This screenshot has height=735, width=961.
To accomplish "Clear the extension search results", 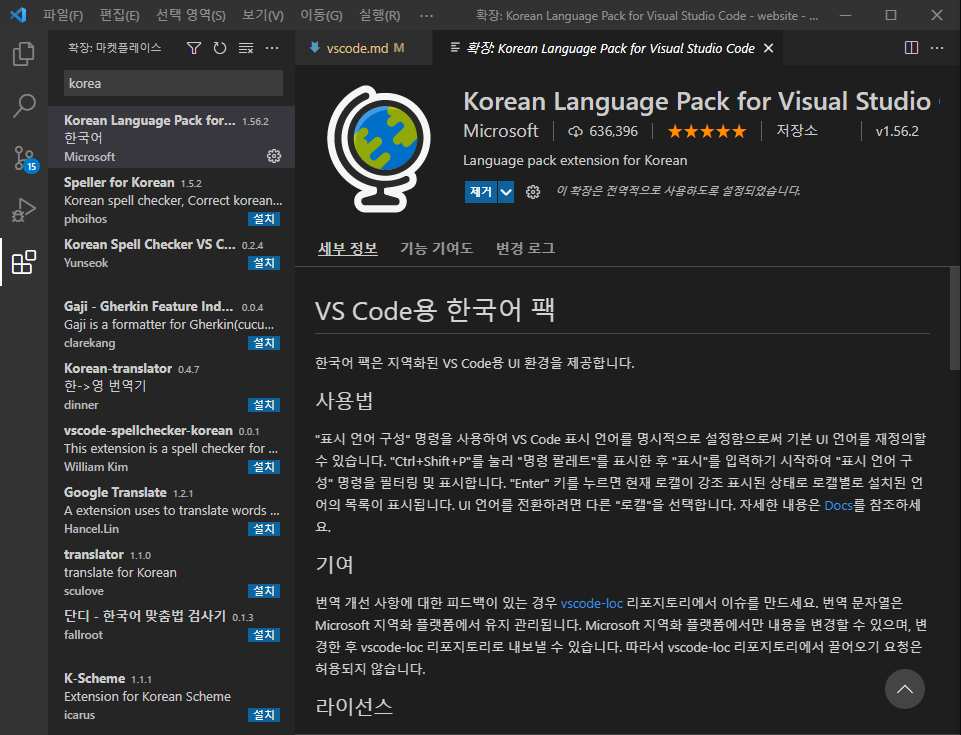I will click(246, 48).
